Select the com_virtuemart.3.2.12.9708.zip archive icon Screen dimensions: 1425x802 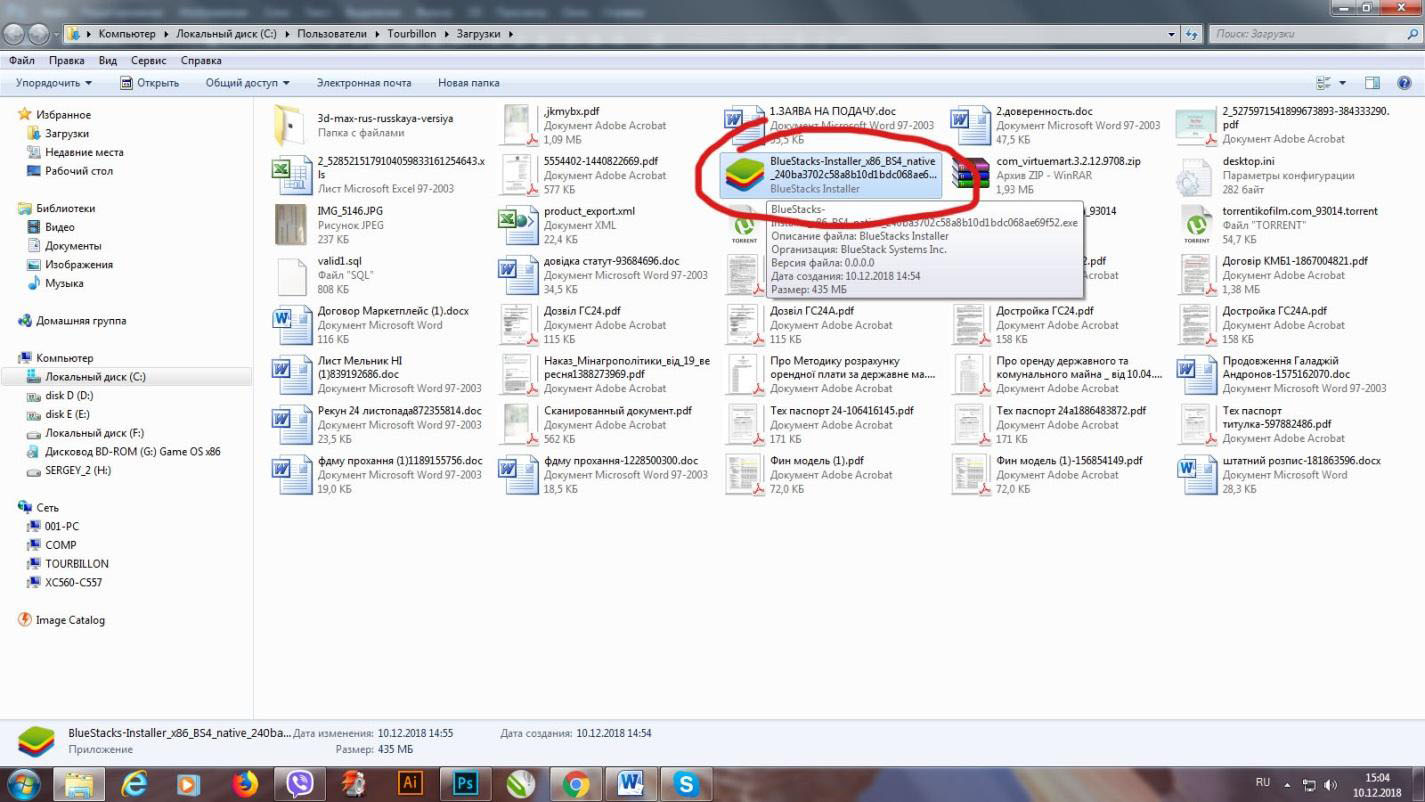tap(970, 175)
